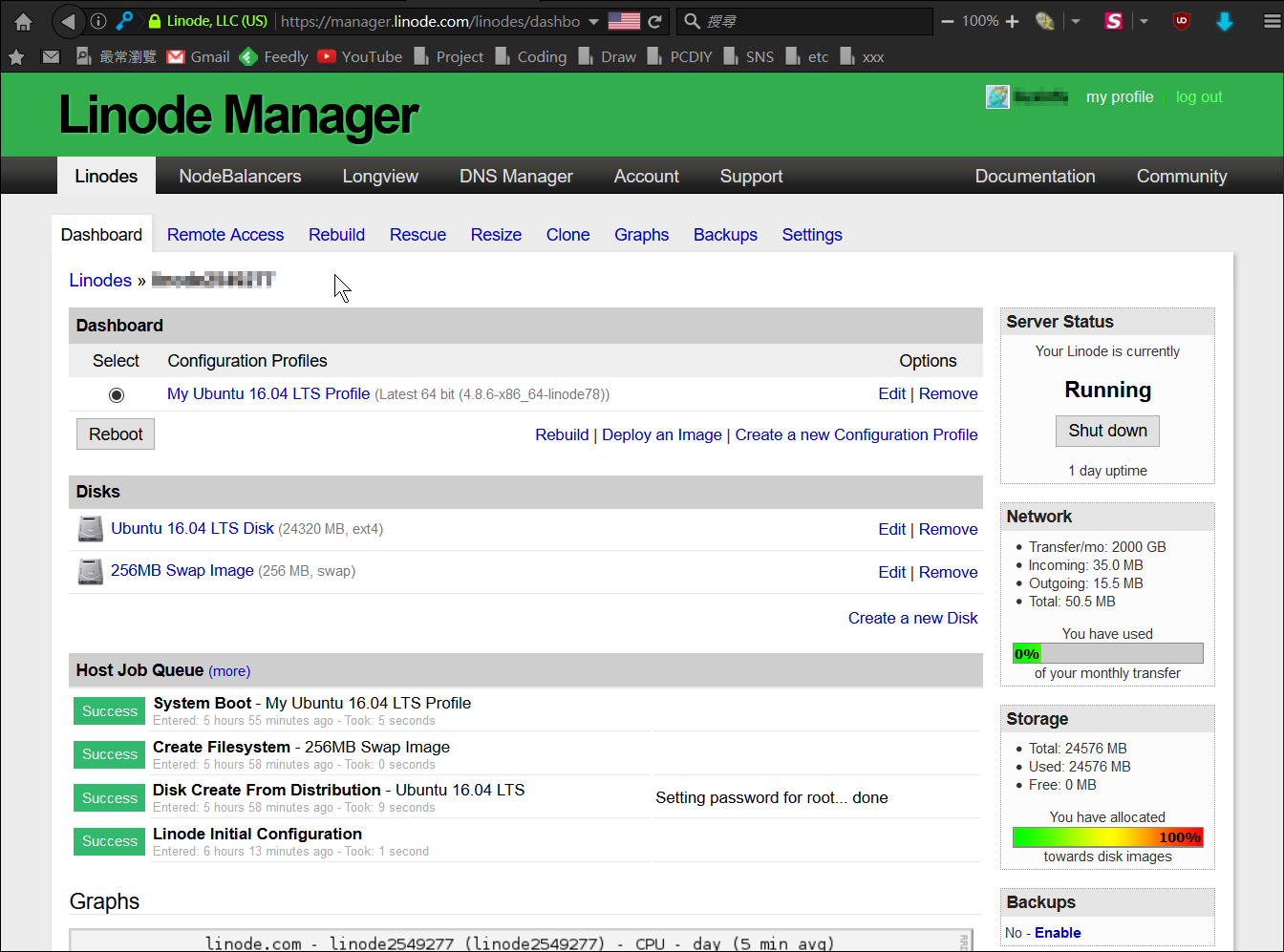This screenshot has width=1284, height=952.
Task: Select My Ubuntu 16.04 LTS Profile radio button
Action: click(x=117, y=394)
